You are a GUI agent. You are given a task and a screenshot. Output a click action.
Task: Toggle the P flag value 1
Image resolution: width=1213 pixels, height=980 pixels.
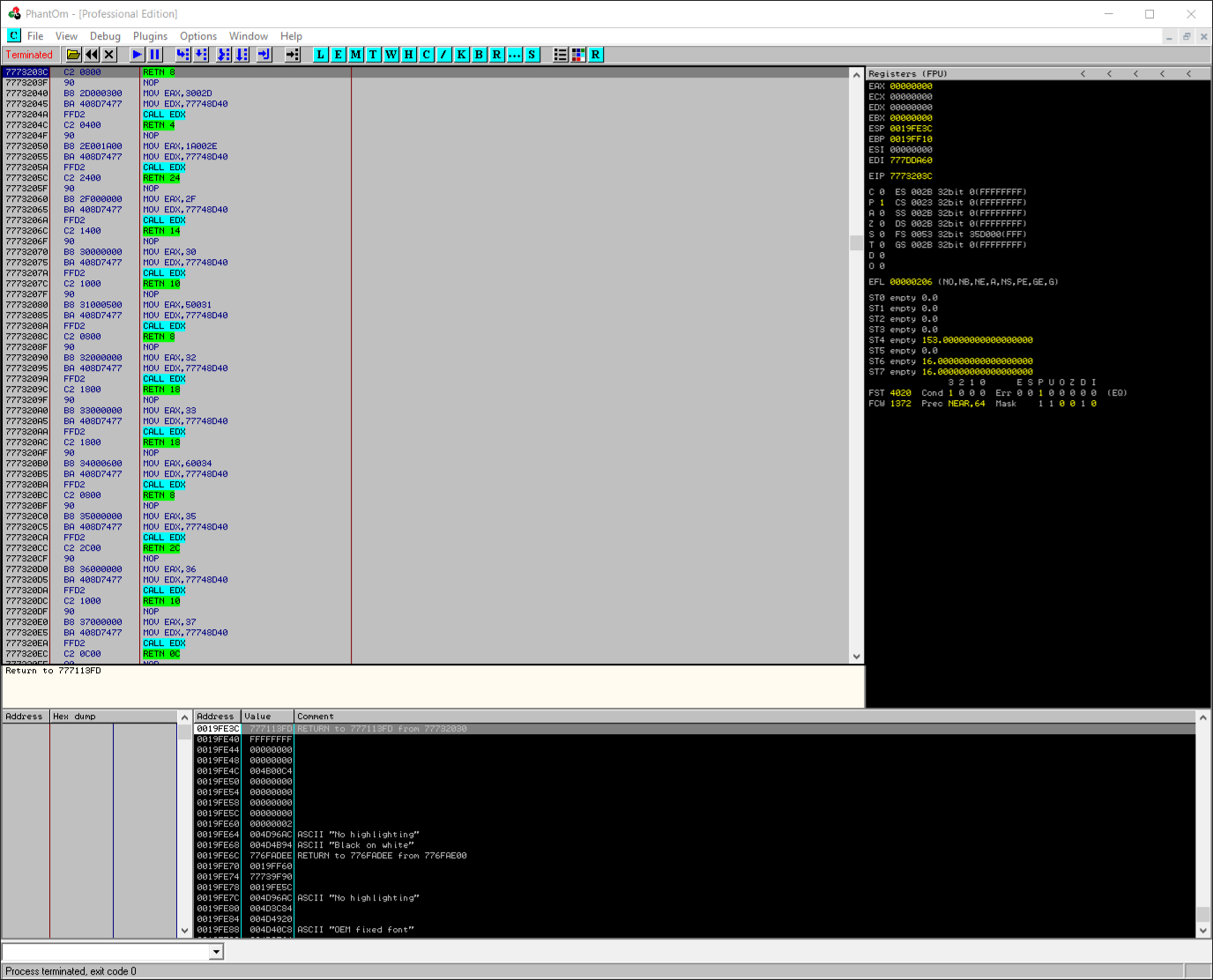pyautogui.click(x=882, y=203)
